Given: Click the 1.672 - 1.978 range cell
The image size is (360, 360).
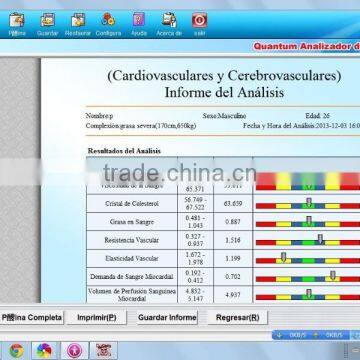Looking at the screenshot, I should tap(195, 258).
